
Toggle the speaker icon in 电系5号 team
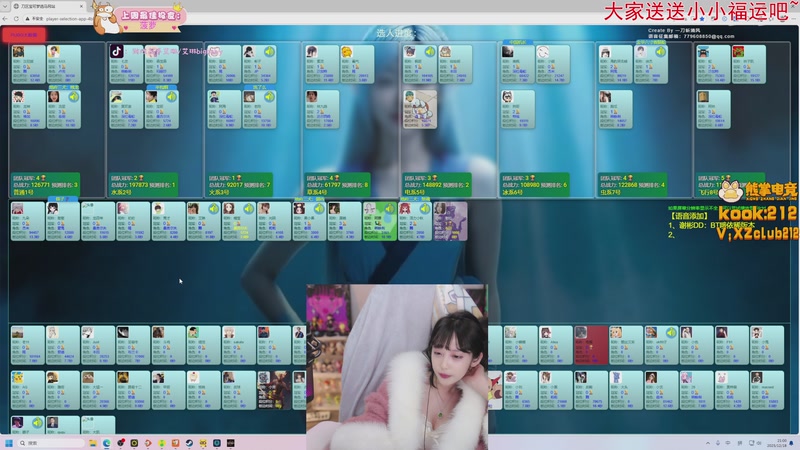(x=430, y=52)
